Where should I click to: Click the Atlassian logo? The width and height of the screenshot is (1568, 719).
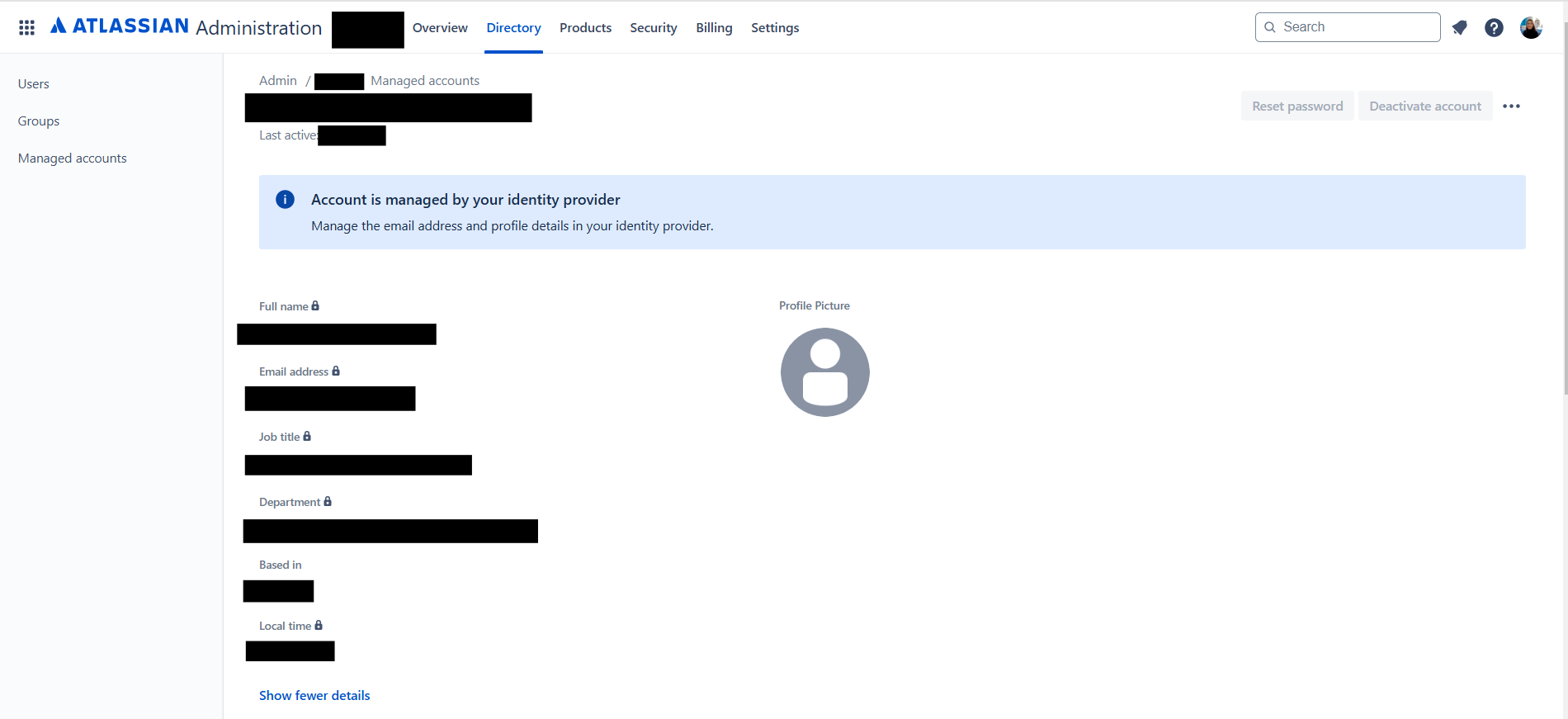click(x=120, y=26)
